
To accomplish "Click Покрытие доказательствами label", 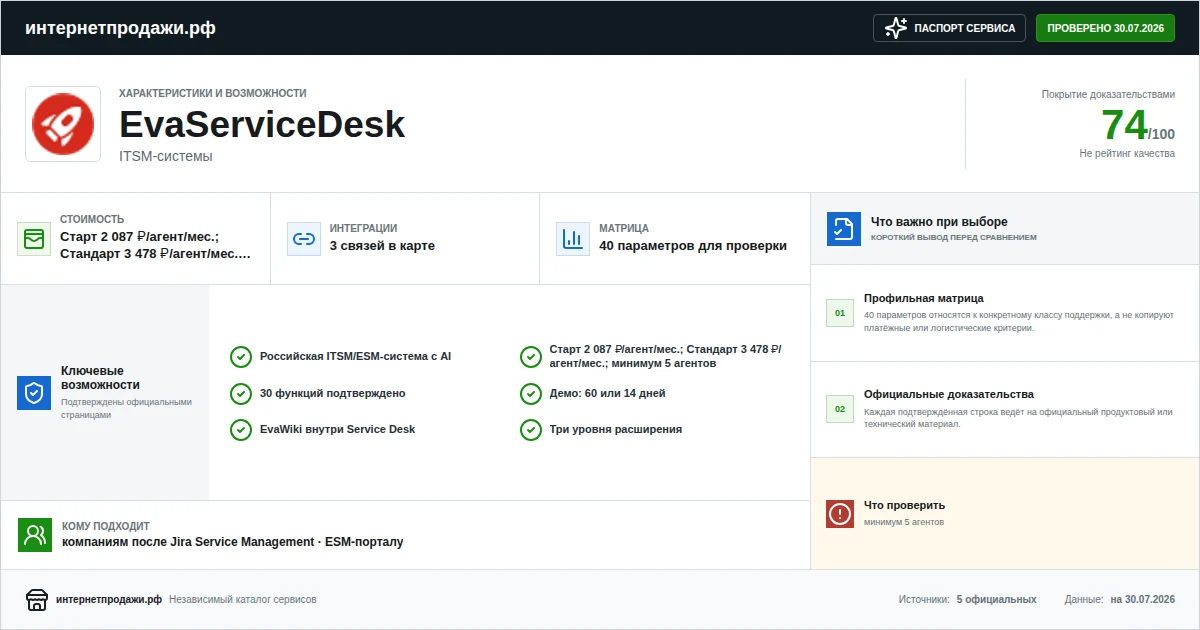I will point(1108,94).
